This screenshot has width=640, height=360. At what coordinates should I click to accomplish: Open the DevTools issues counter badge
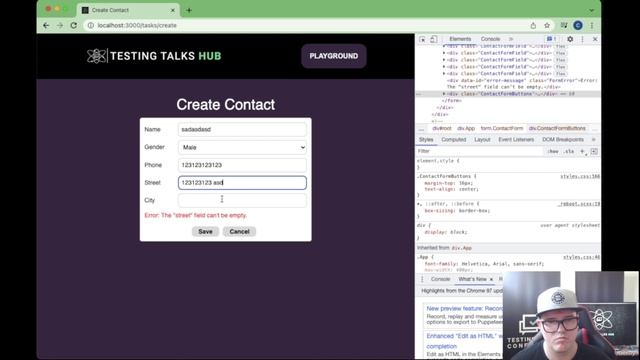pos(551,39)
